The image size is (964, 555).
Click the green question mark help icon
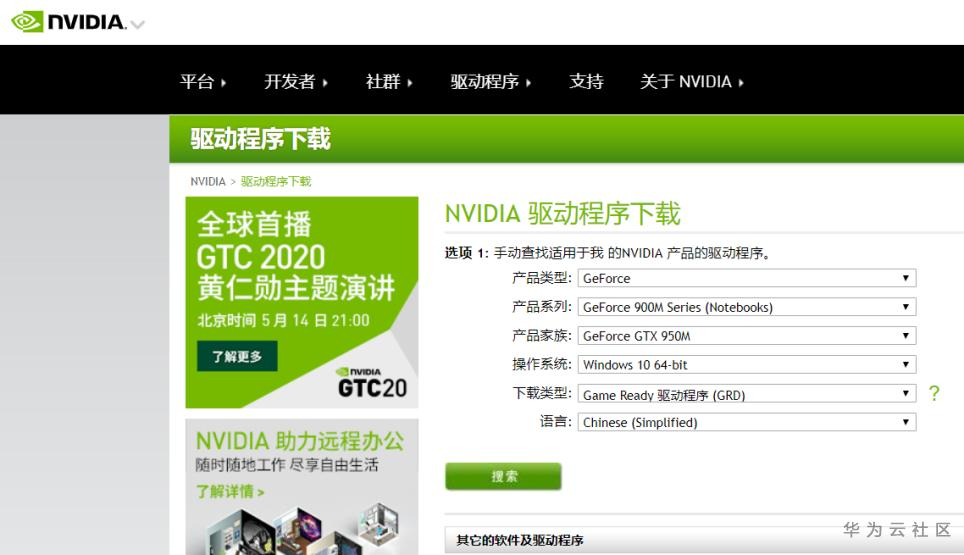[934, 393]
